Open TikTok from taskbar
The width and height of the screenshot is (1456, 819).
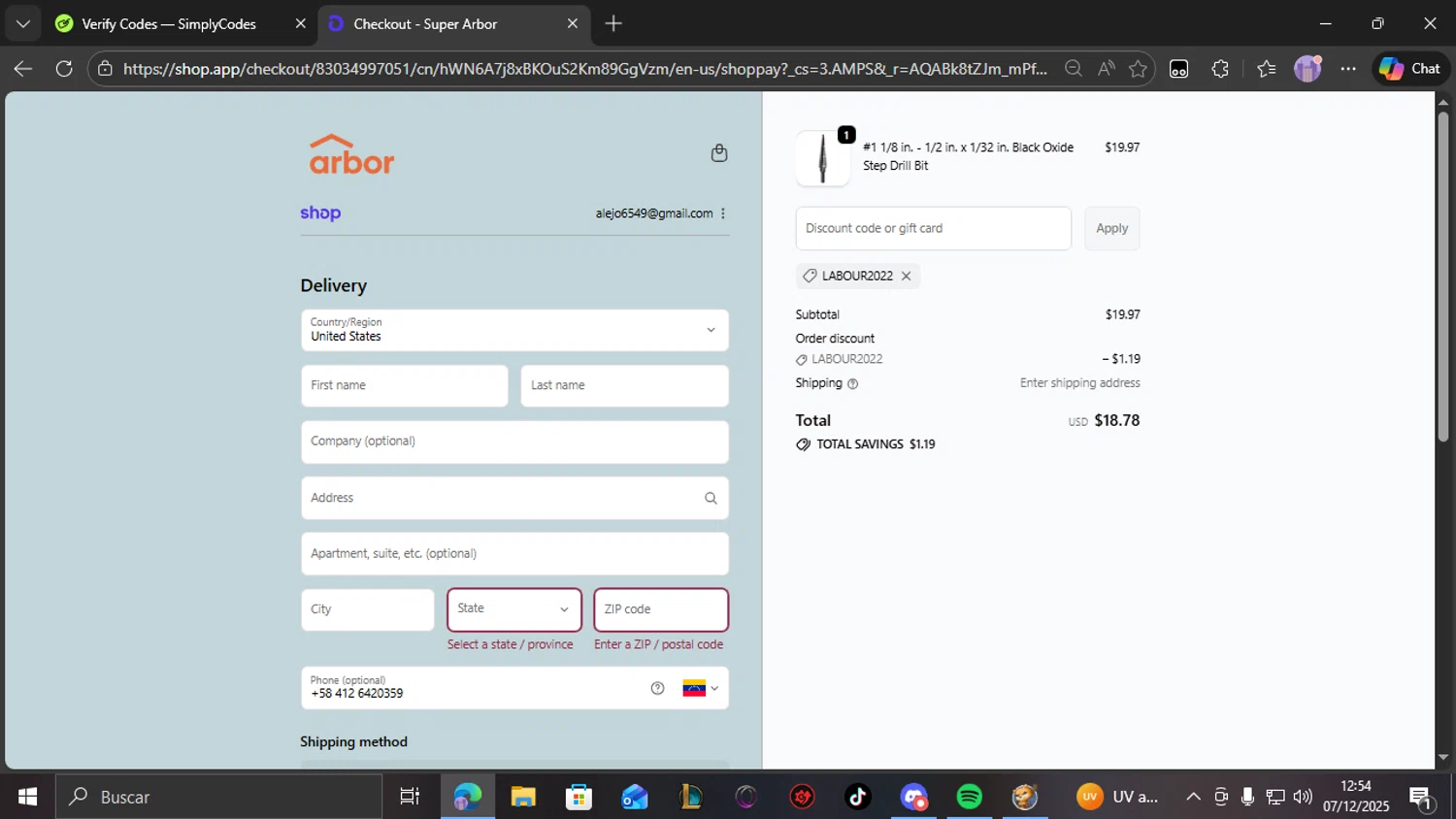coord(858,797)
